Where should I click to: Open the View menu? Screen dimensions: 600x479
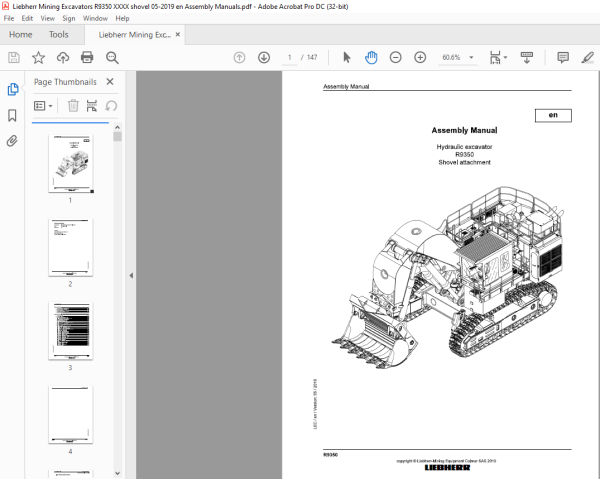[47, 18]
